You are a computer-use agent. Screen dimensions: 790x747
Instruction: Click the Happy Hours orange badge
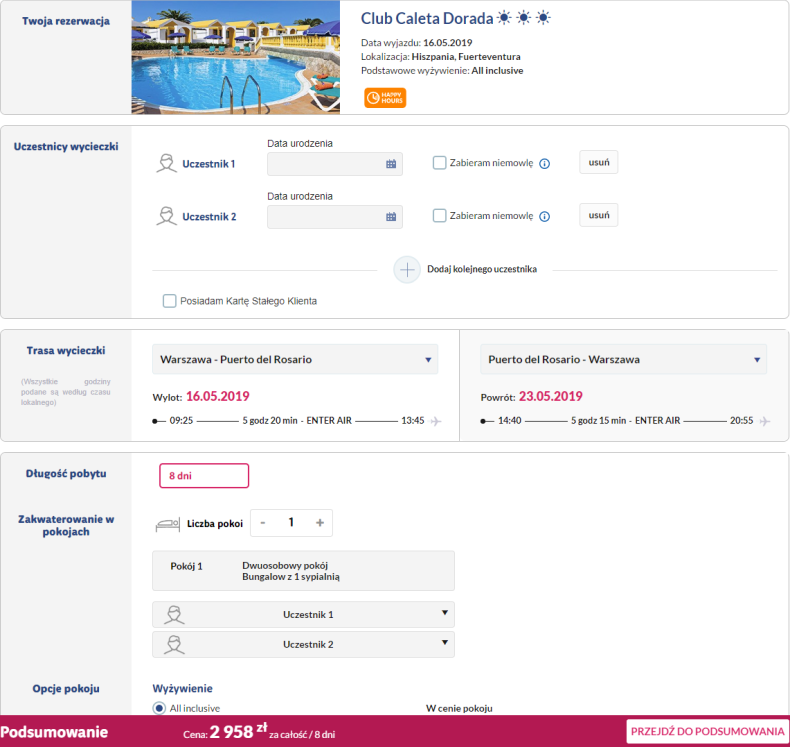[385, 98]
